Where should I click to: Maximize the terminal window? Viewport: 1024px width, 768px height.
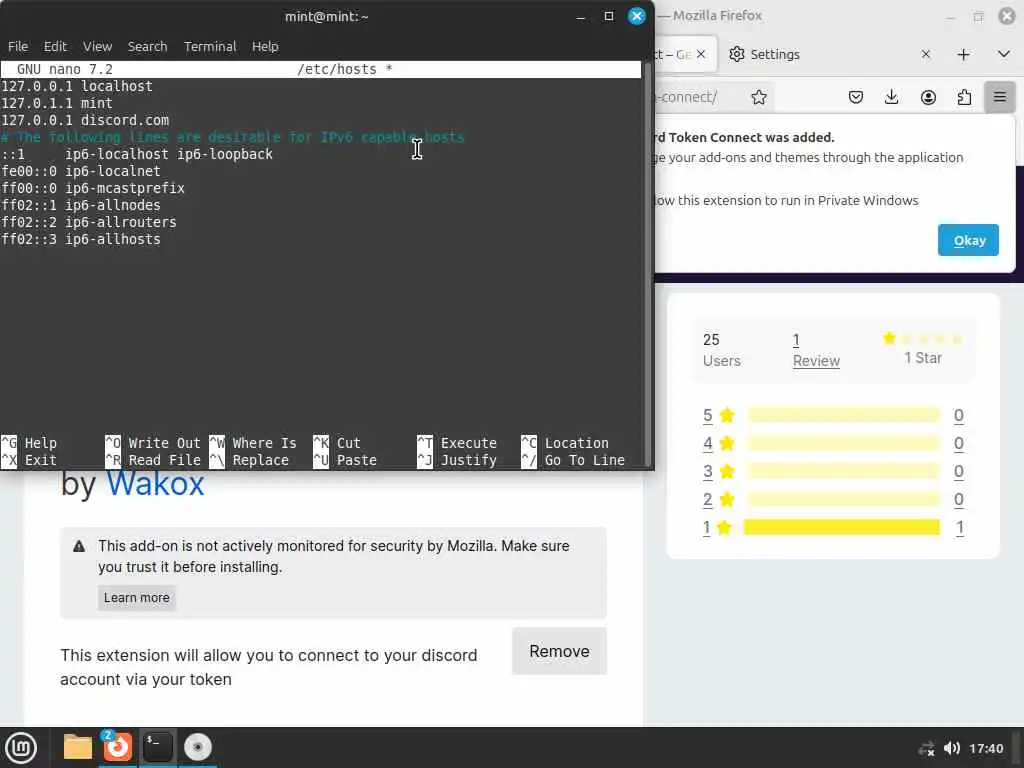(x=609, y=16)
